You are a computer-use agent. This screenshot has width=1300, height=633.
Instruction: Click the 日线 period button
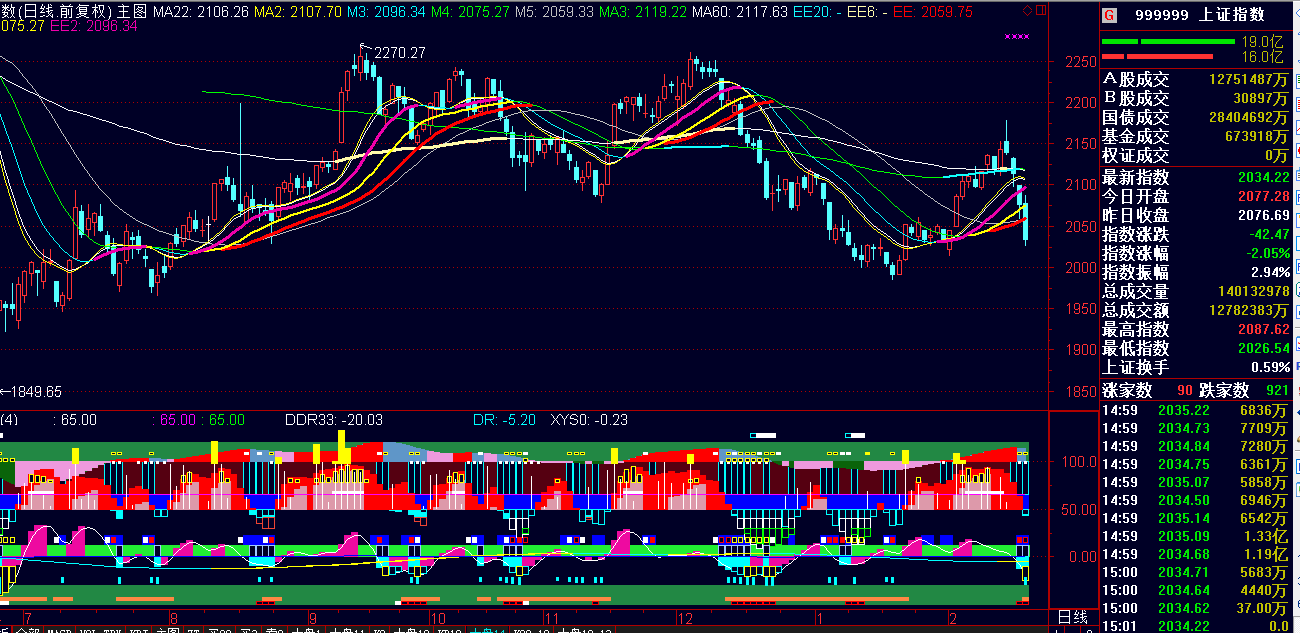pyautogui.click(x=1072, y=618)
